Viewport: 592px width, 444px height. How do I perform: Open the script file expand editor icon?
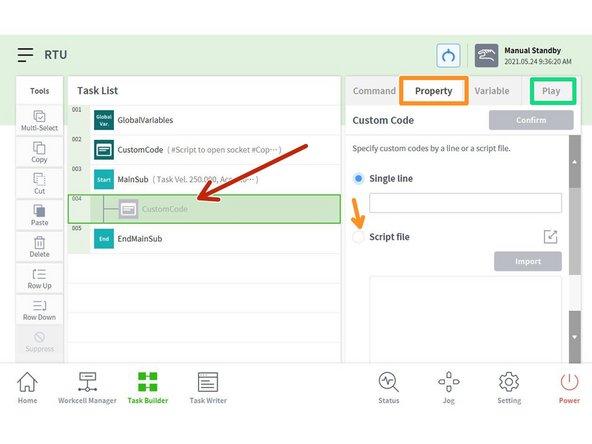click(x=550, y=237)
